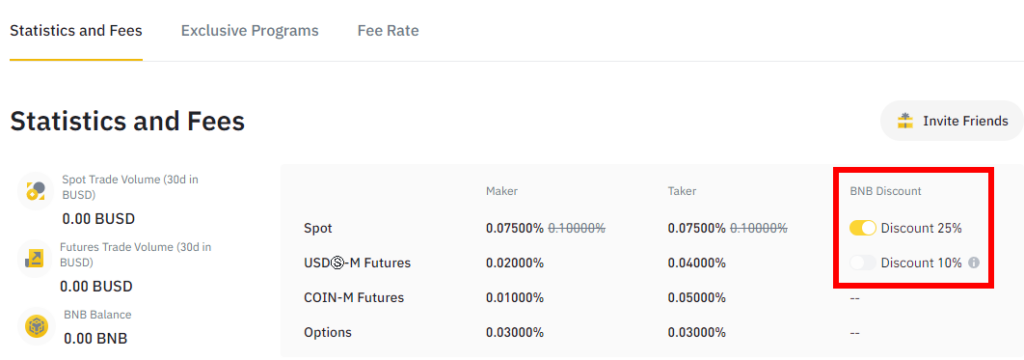The width and height of the screenshot is (1024, 360).
Task: Click the BNB Balance label
Action: [97, 314]
